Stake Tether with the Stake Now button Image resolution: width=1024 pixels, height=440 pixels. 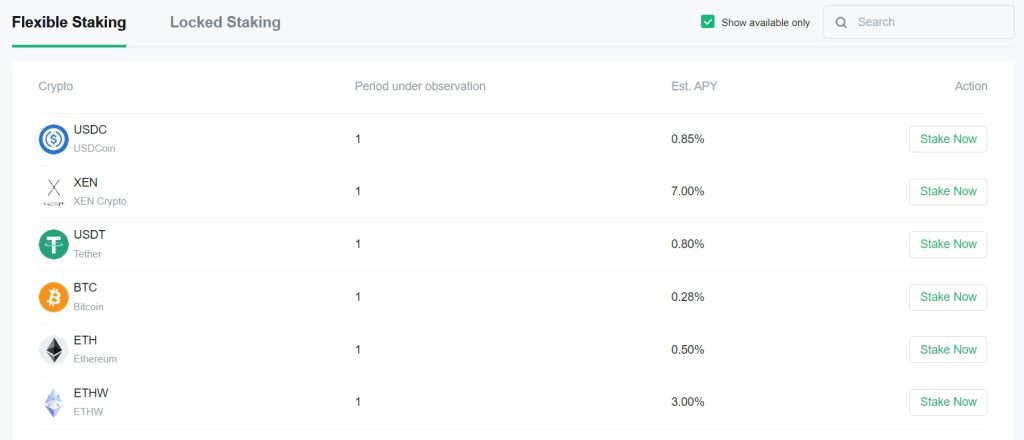pyautogui.click(x=947, y=244)
